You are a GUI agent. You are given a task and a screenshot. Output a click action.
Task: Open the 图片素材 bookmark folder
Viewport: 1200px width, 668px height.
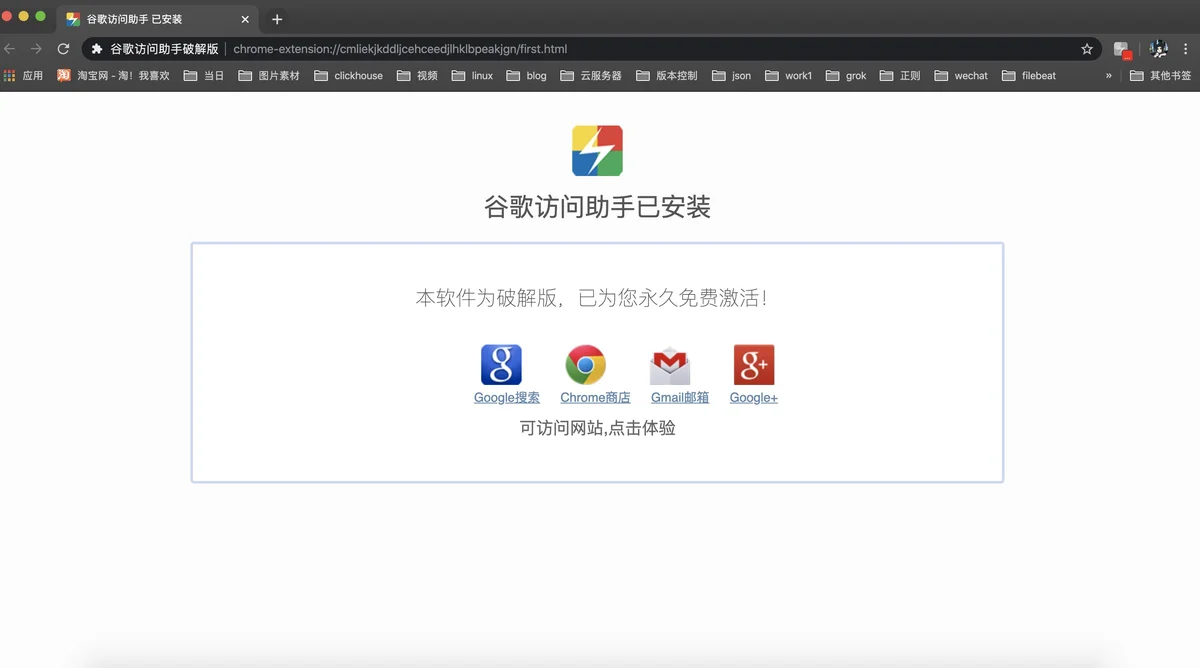point(269,76)
